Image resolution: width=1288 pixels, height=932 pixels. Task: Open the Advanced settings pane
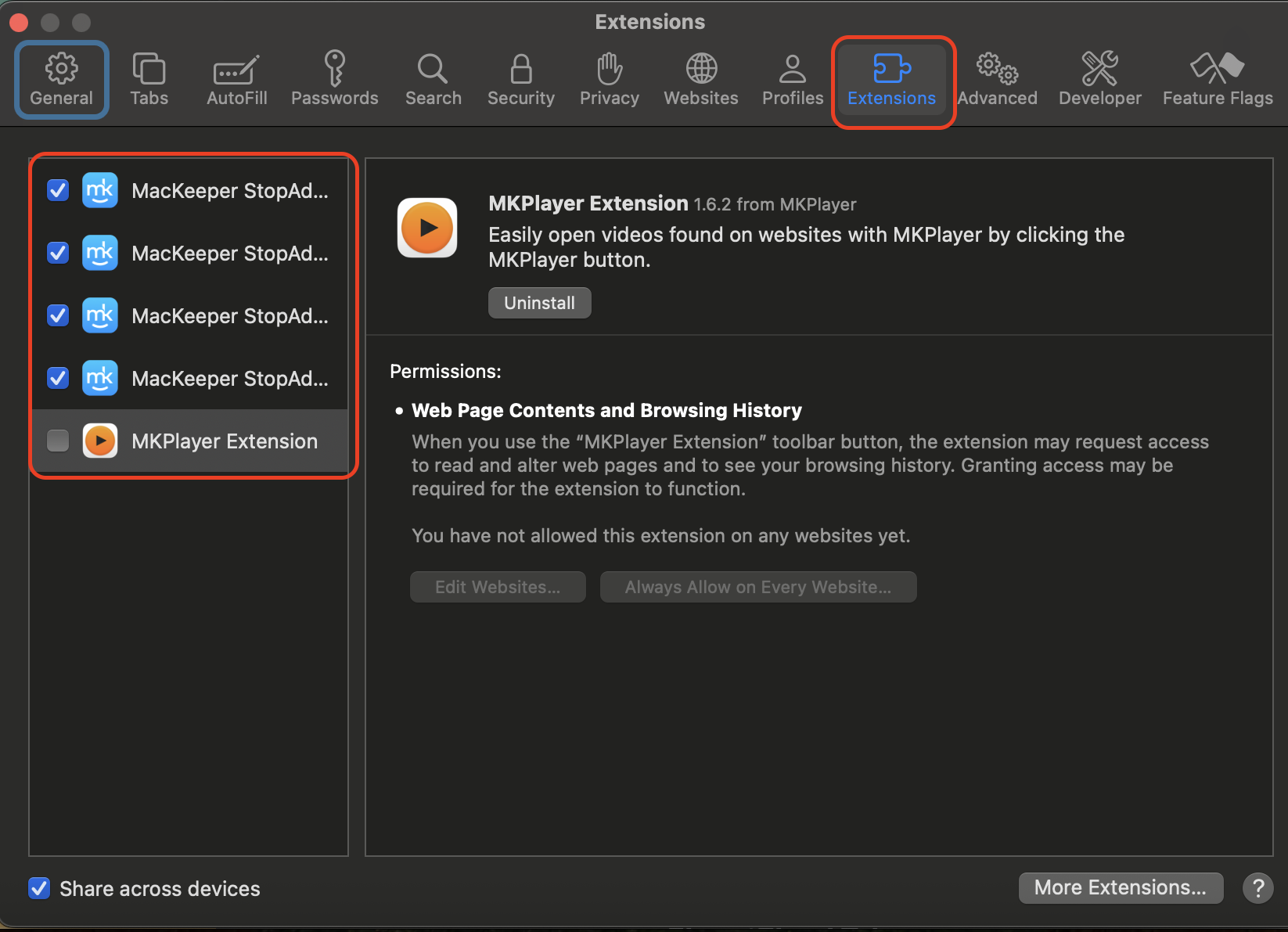(x=997, y=78)
